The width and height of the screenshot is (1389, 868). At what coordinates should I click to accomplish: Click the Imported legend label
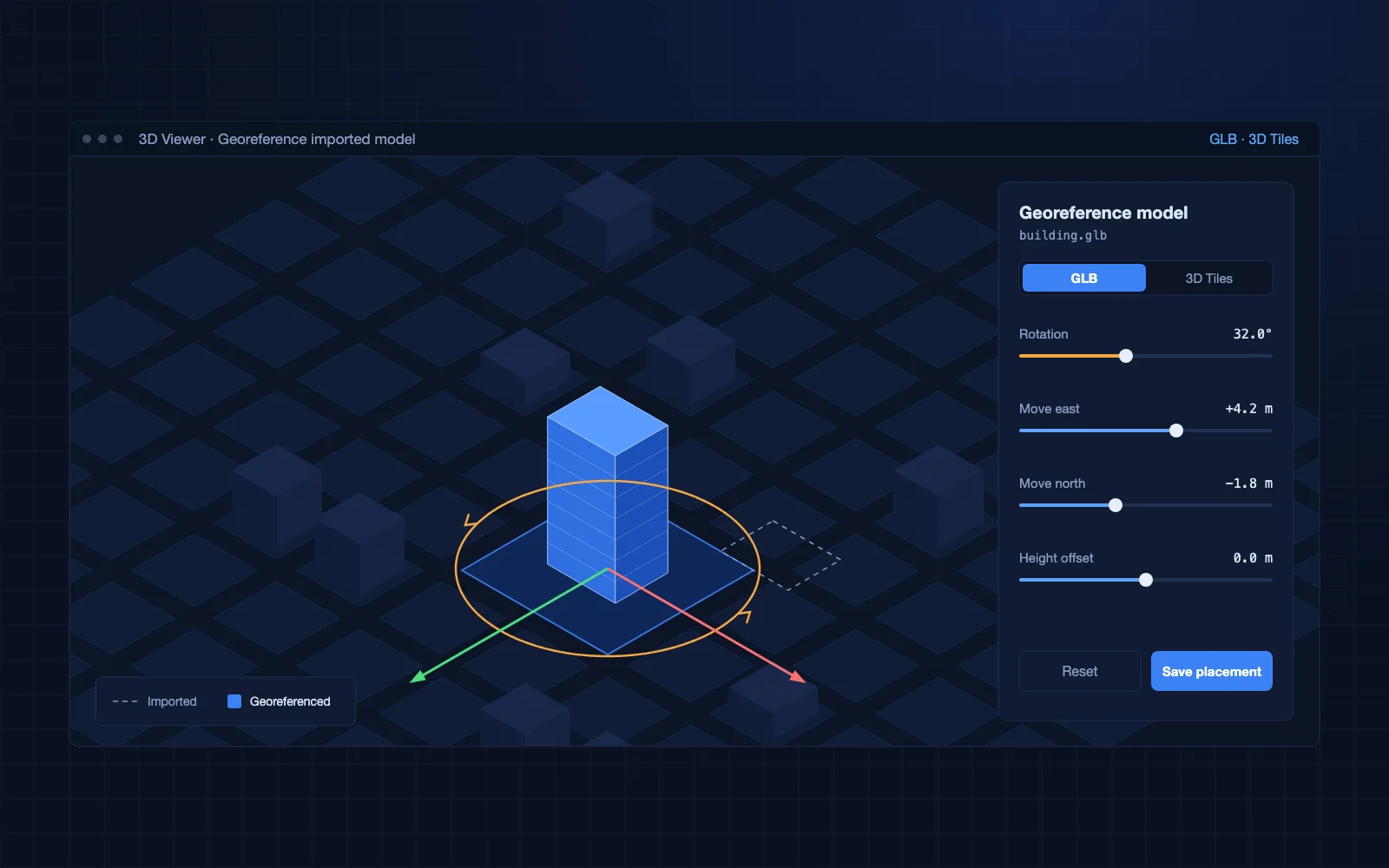pos(172,701)
